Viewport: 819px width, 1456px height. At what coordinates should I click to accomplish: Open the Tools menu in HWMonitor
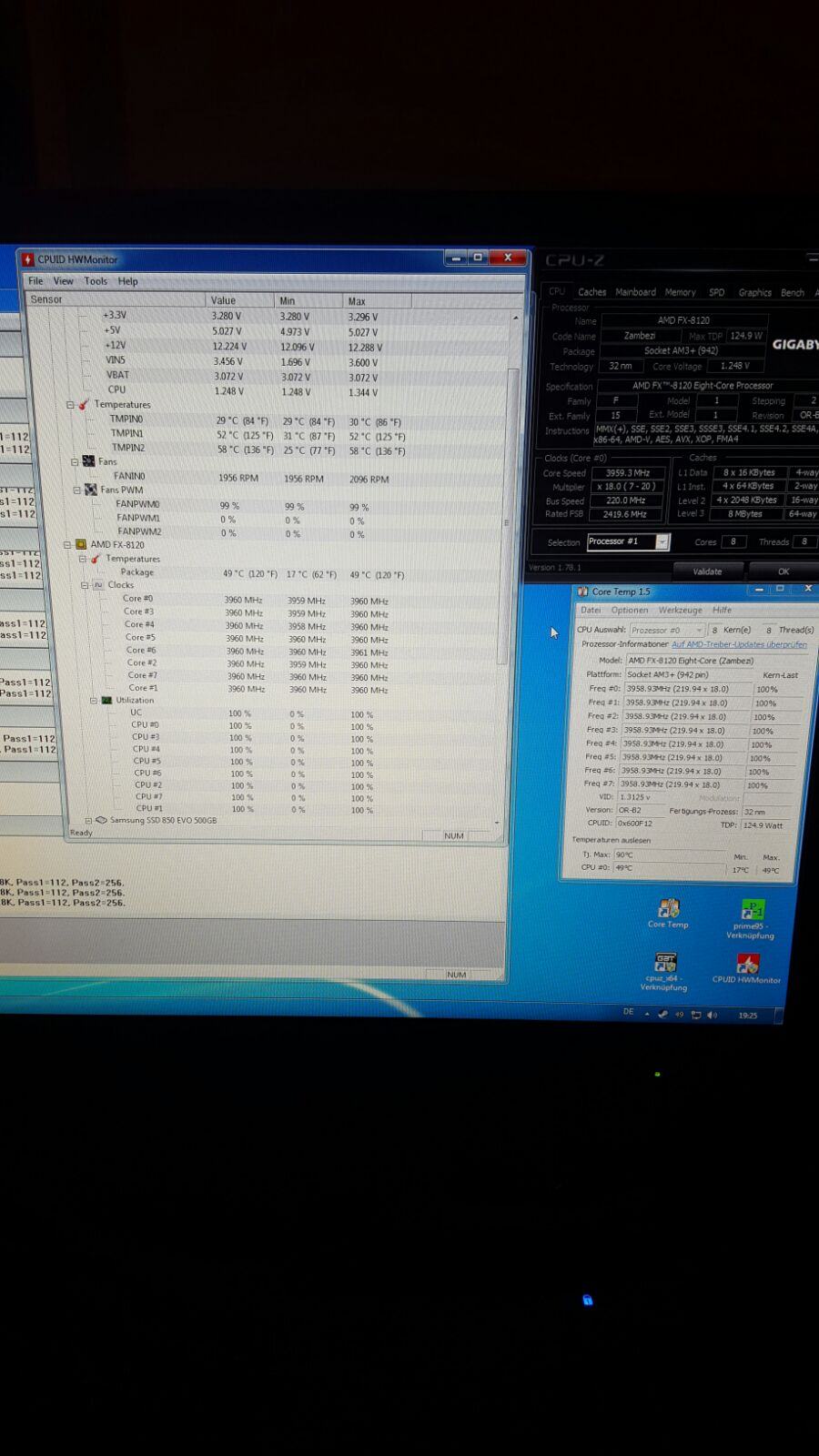[96, 281]
